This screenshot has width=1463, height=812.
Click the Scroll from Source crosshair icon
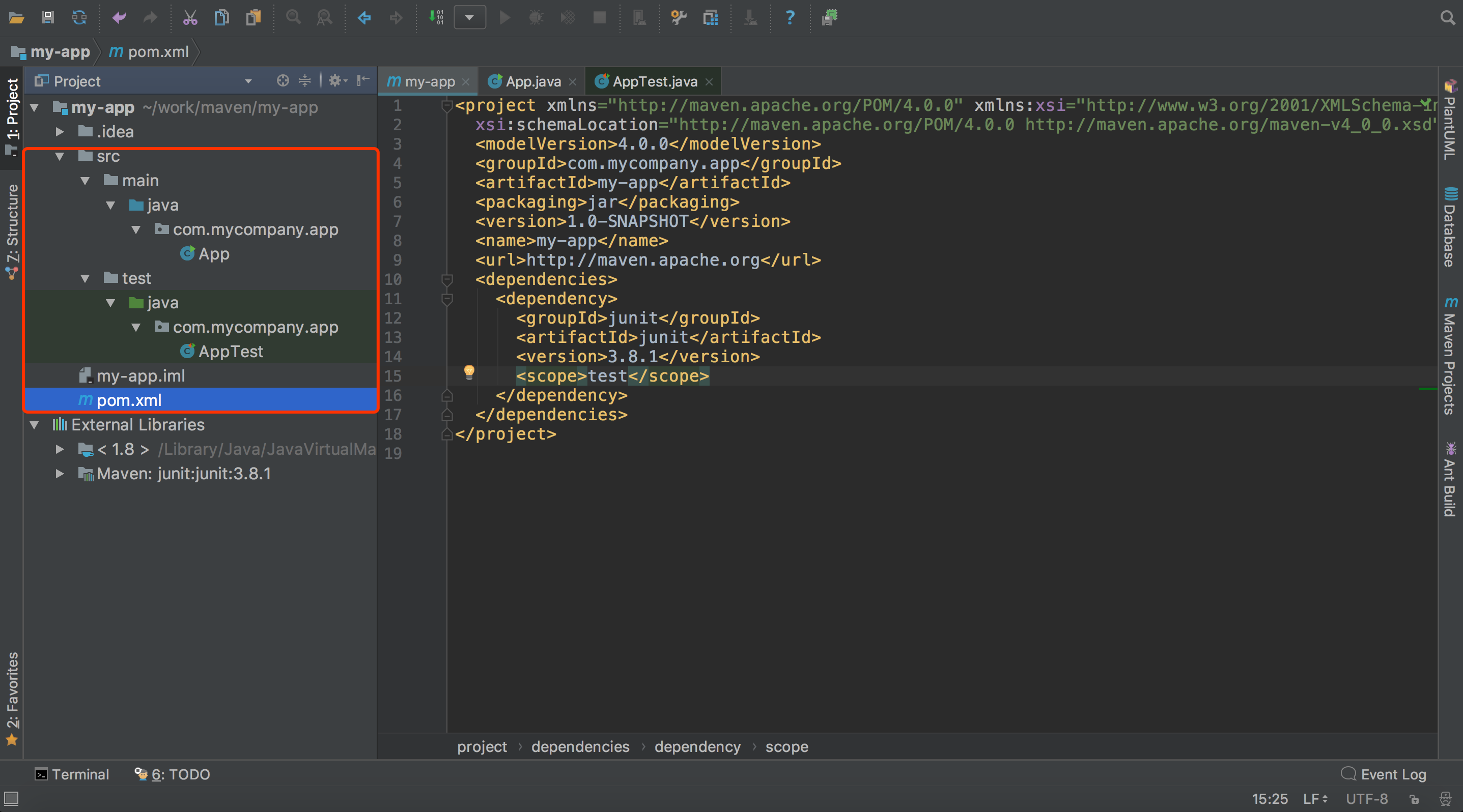[x=282, y=80]
